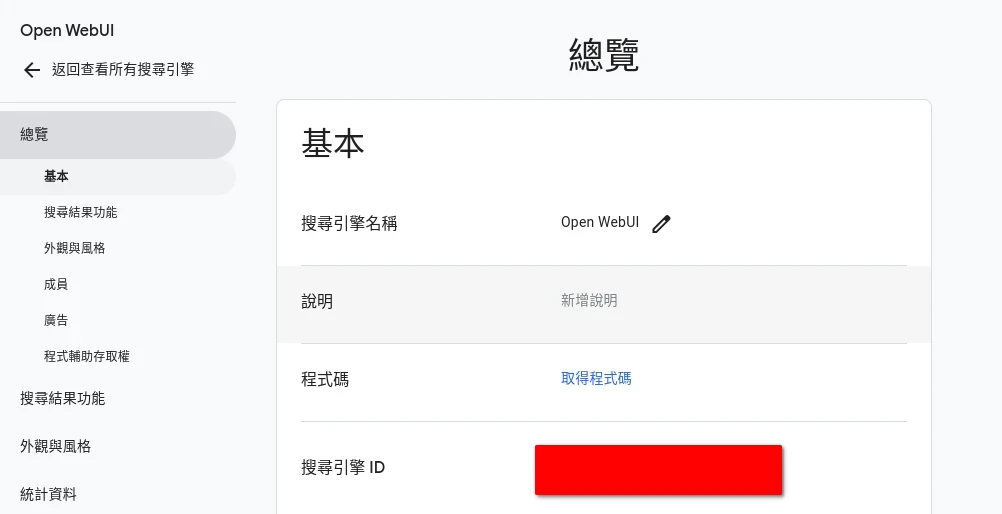Open 返回查看所有搜尋引擎 link

(123, 70)
